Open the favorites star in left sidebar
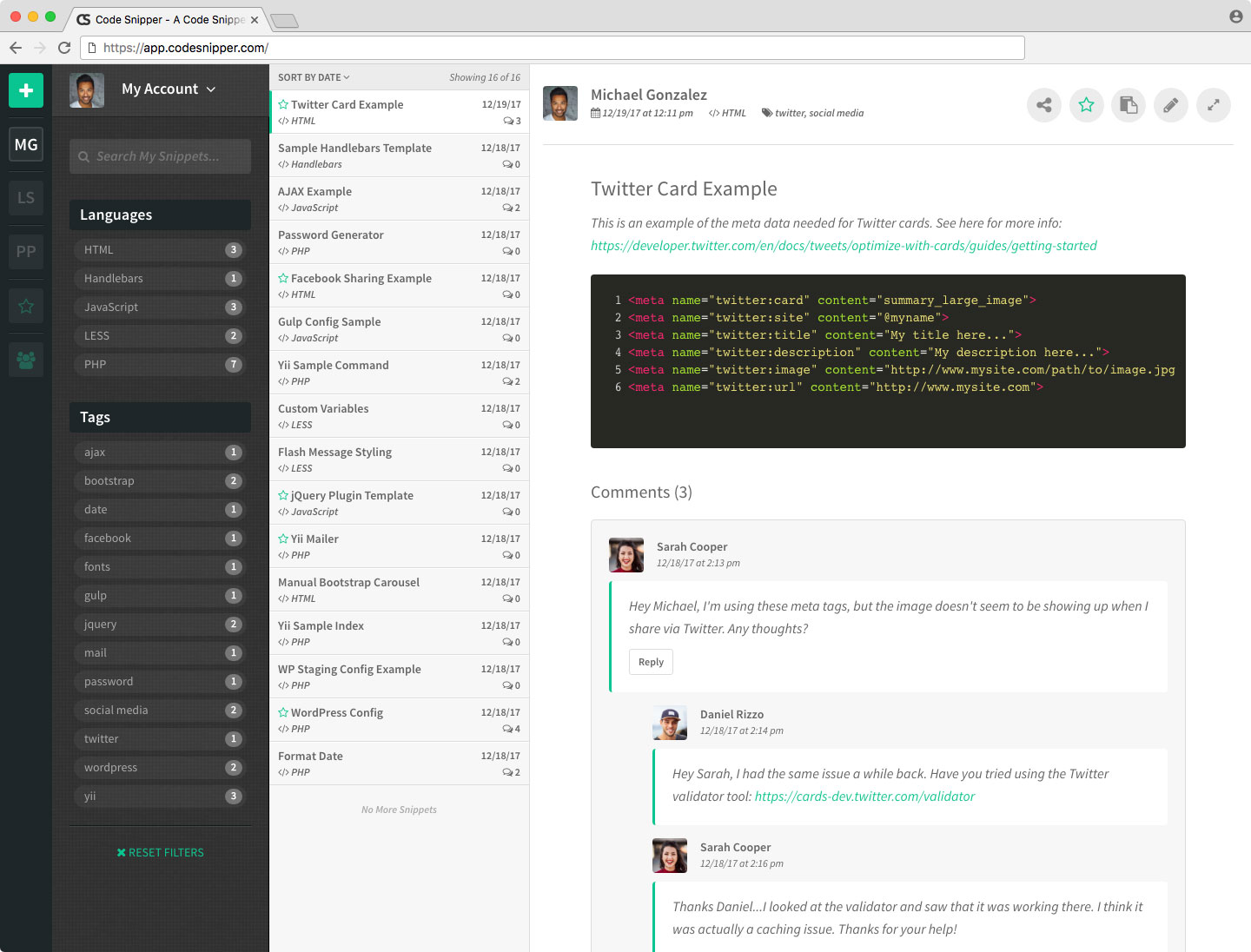This screenshot has height=952, width=1251. point(26,306)
